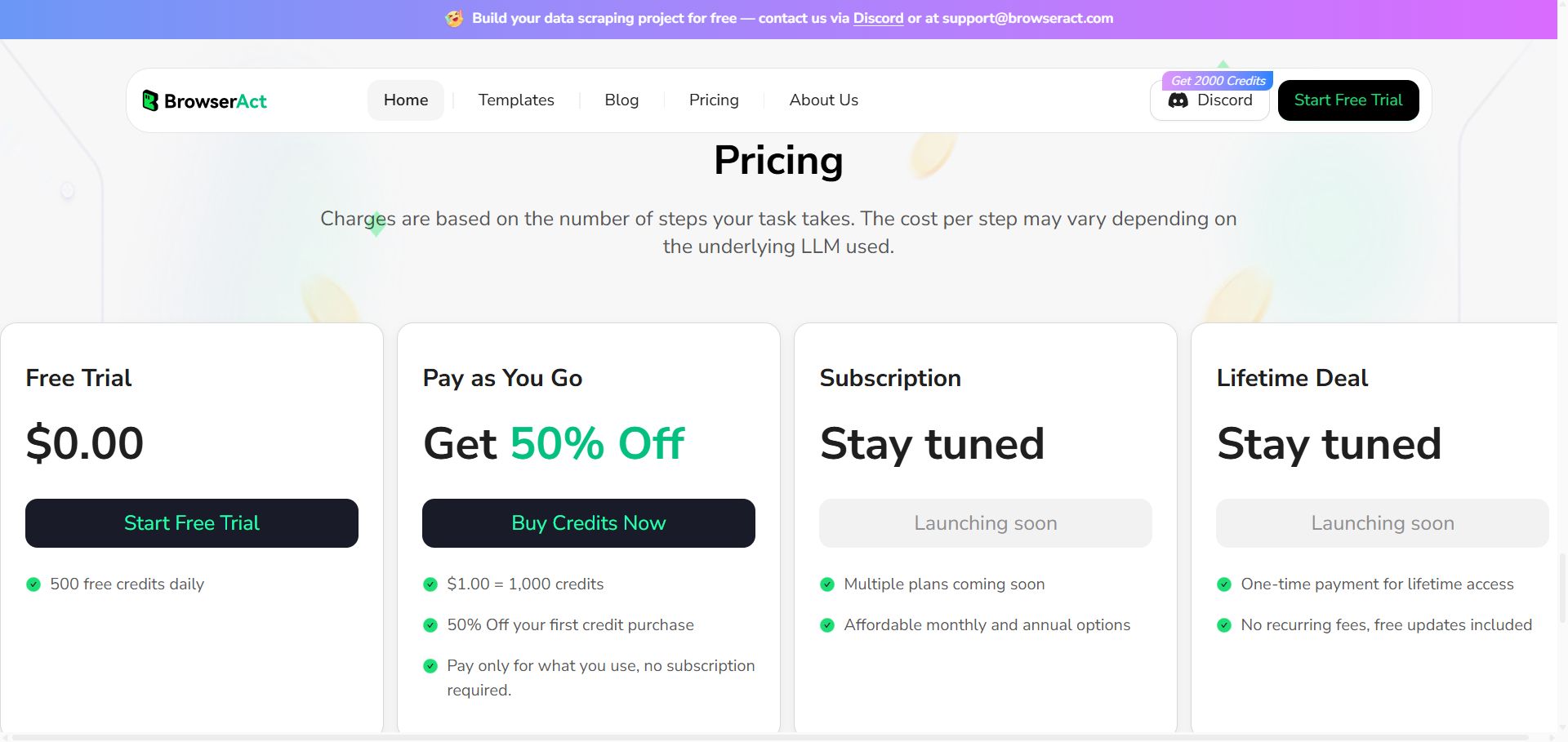Open the About Us page
This screenshot has width=1568, height=742.
pyautogui.click(x=823, y=100)
